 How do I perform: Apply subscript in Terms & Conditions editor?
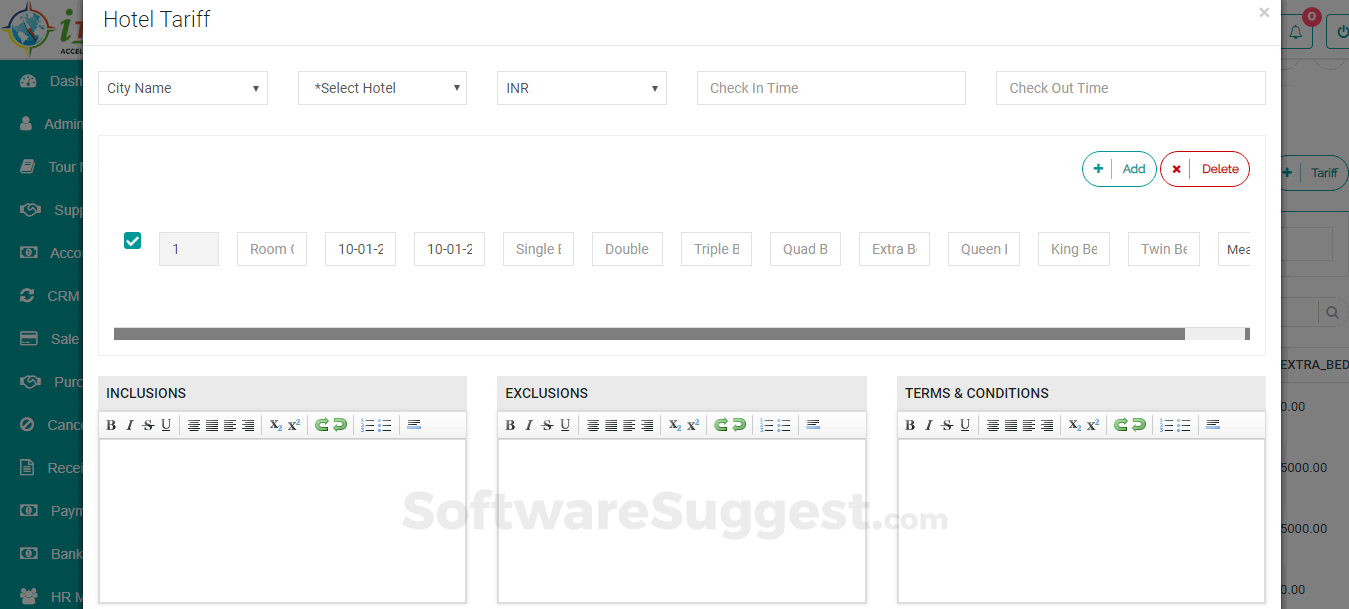(x=1075, y=425)
